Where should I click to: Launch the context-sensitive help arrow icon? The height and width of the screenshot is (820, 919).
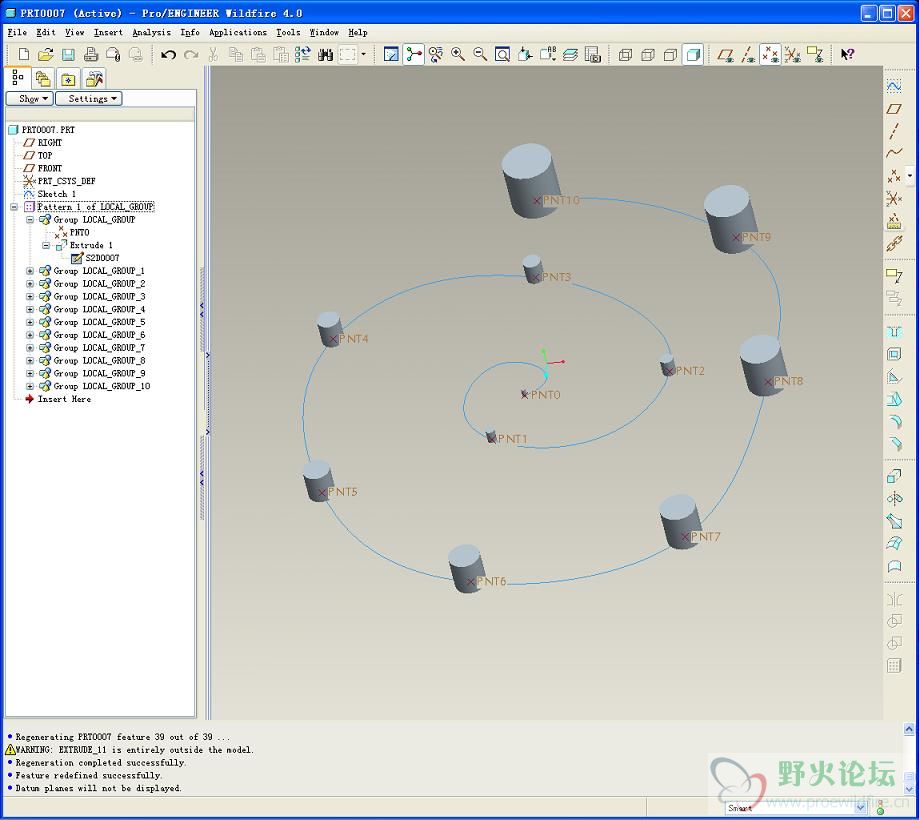click(847, 55)
